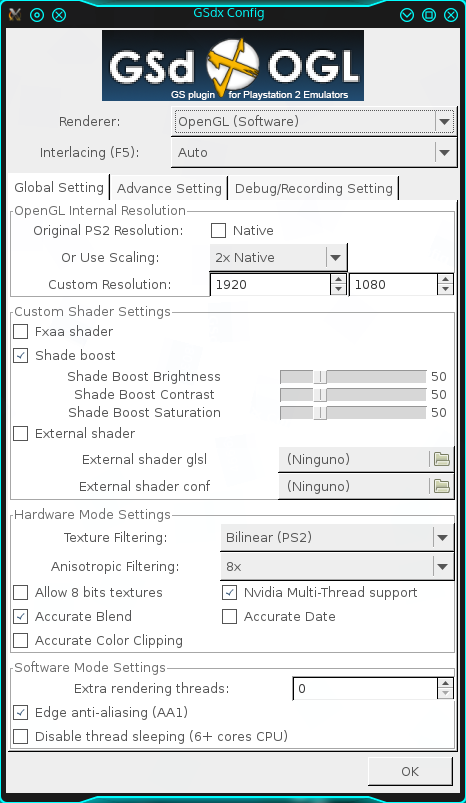
Task: Click the OK button
Action: (410, 771)
